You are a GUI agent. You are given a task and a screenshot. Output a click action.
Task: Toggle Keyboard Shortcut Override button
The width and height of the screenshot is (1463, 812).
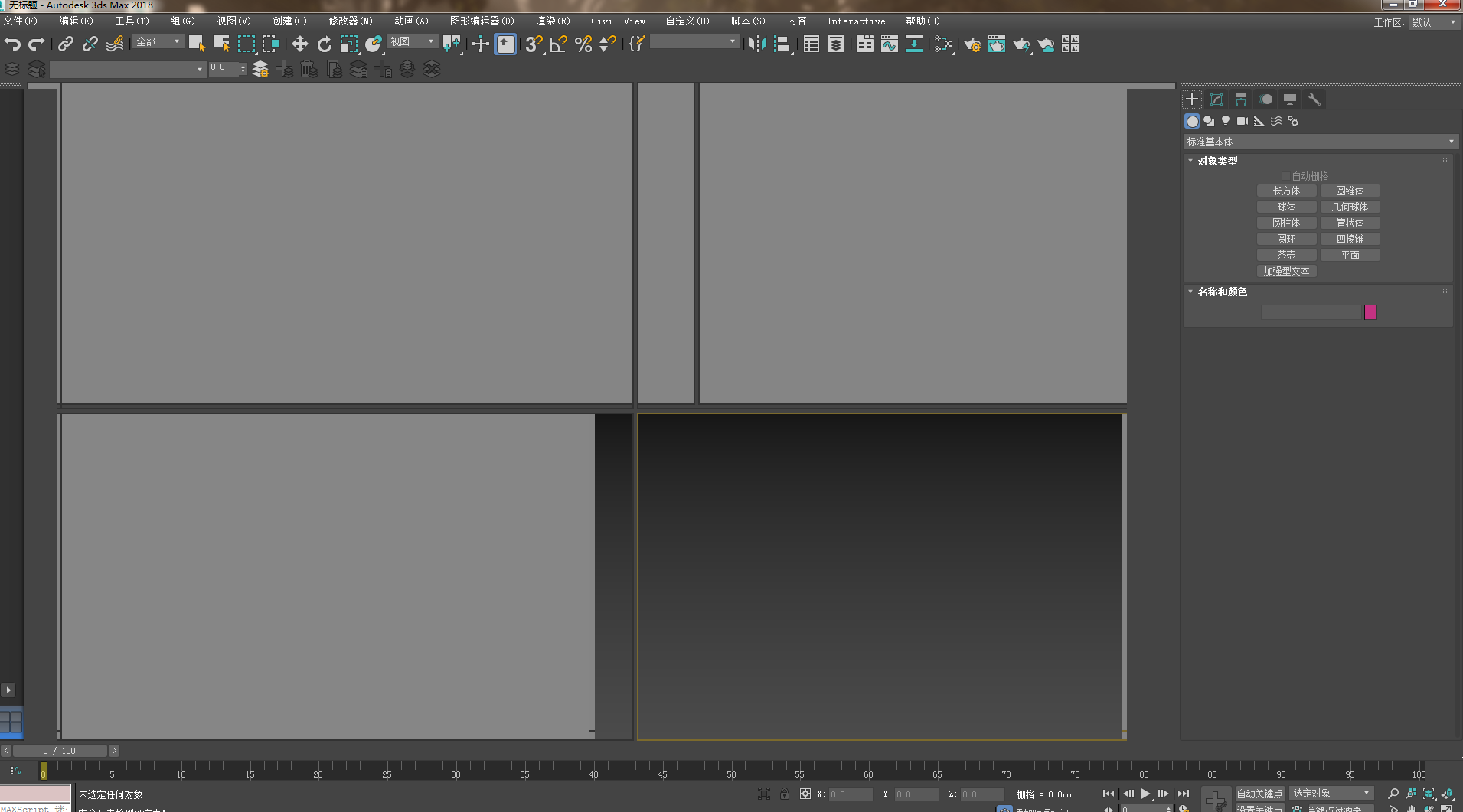505,44
